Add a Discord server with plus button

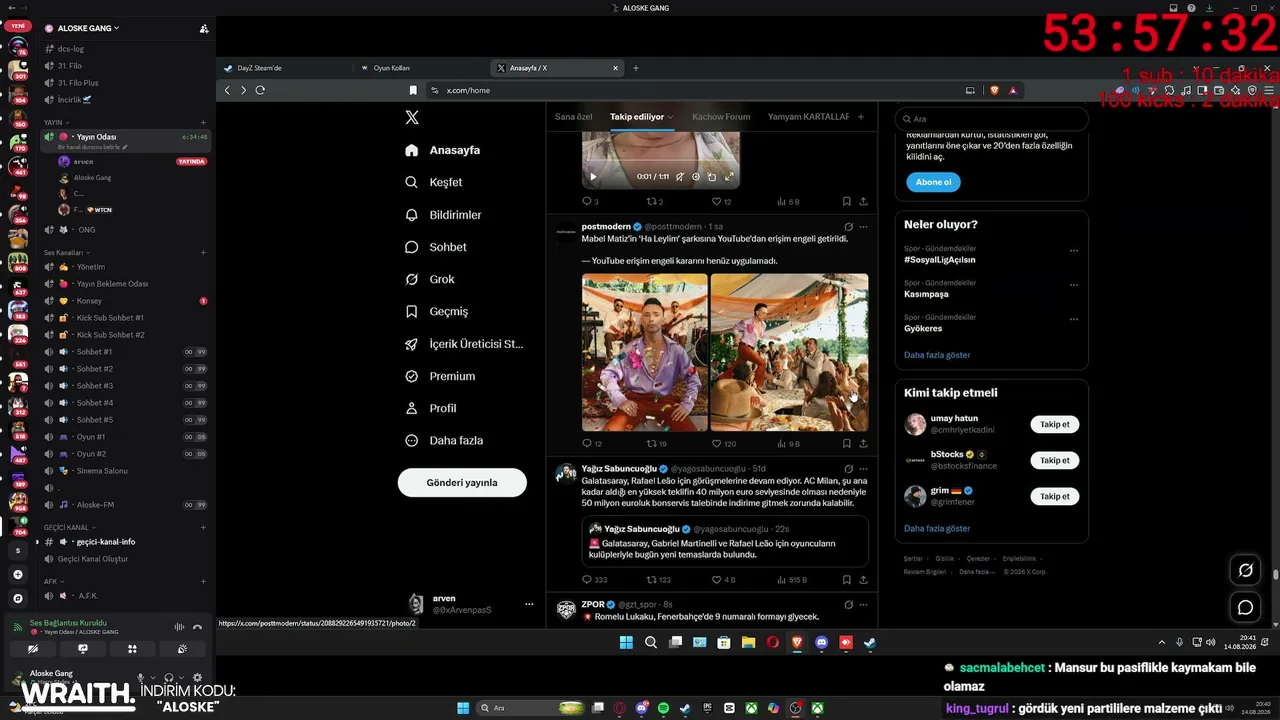pos(17,575)
